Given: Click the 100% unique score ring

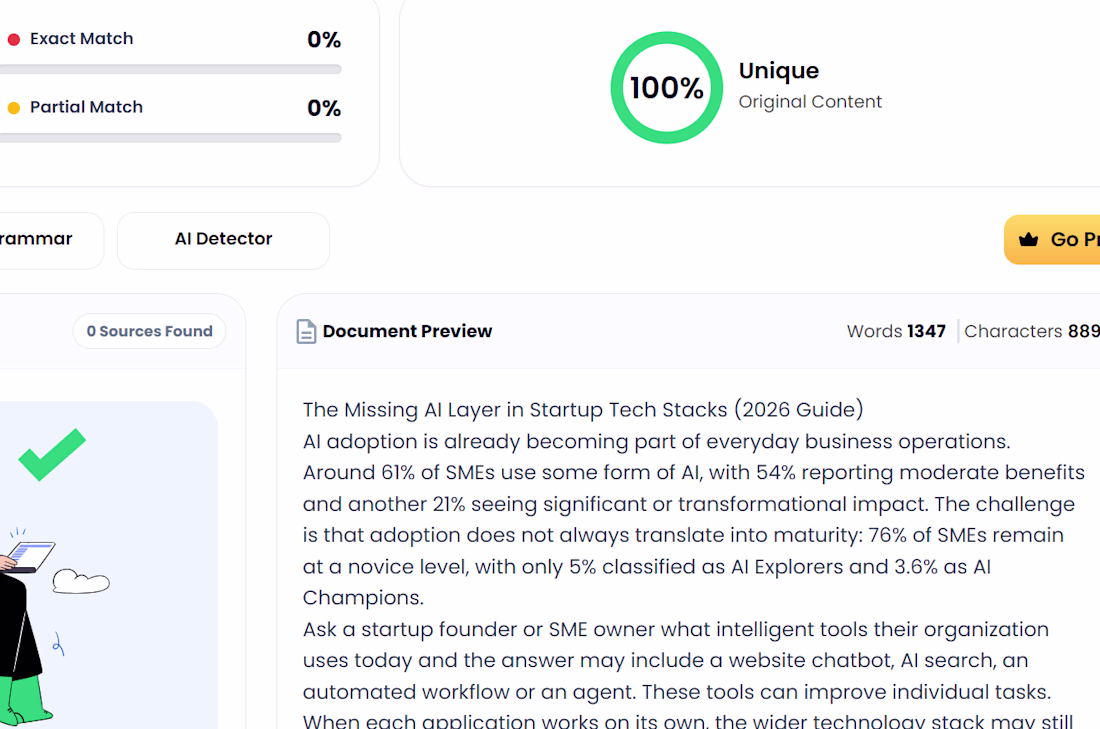Looking at the screenshot, I should (x=666, y=88).
